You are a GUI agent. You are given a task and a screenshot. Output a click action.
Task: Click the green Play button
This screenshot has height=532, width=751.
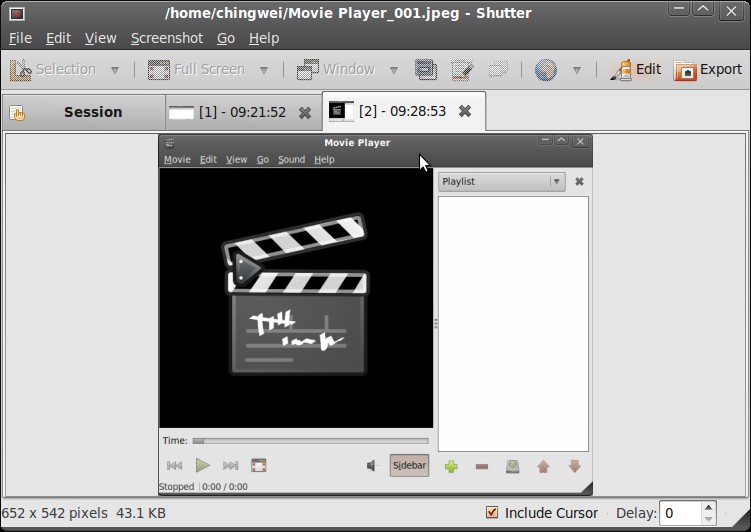203,465
